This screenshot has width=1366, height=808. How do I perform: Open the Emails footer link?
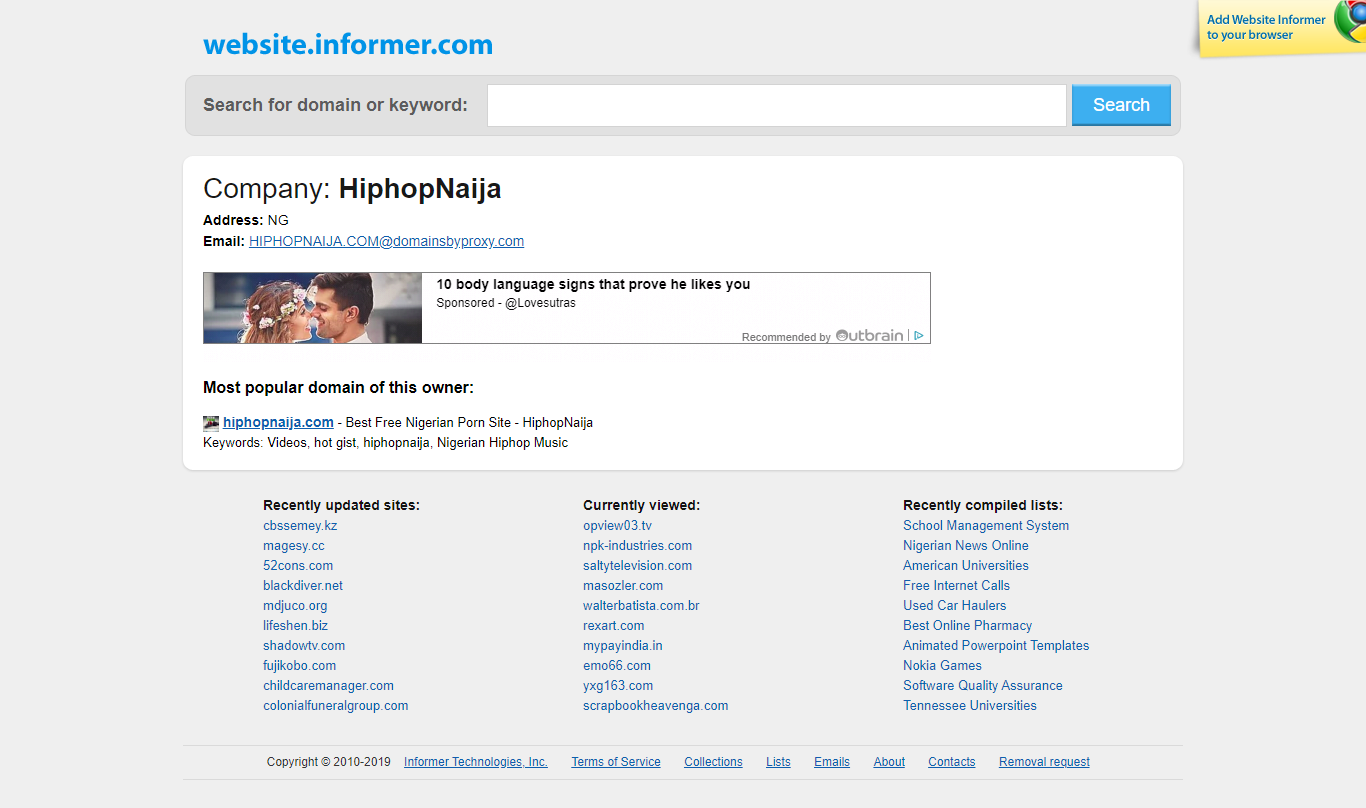832,762
